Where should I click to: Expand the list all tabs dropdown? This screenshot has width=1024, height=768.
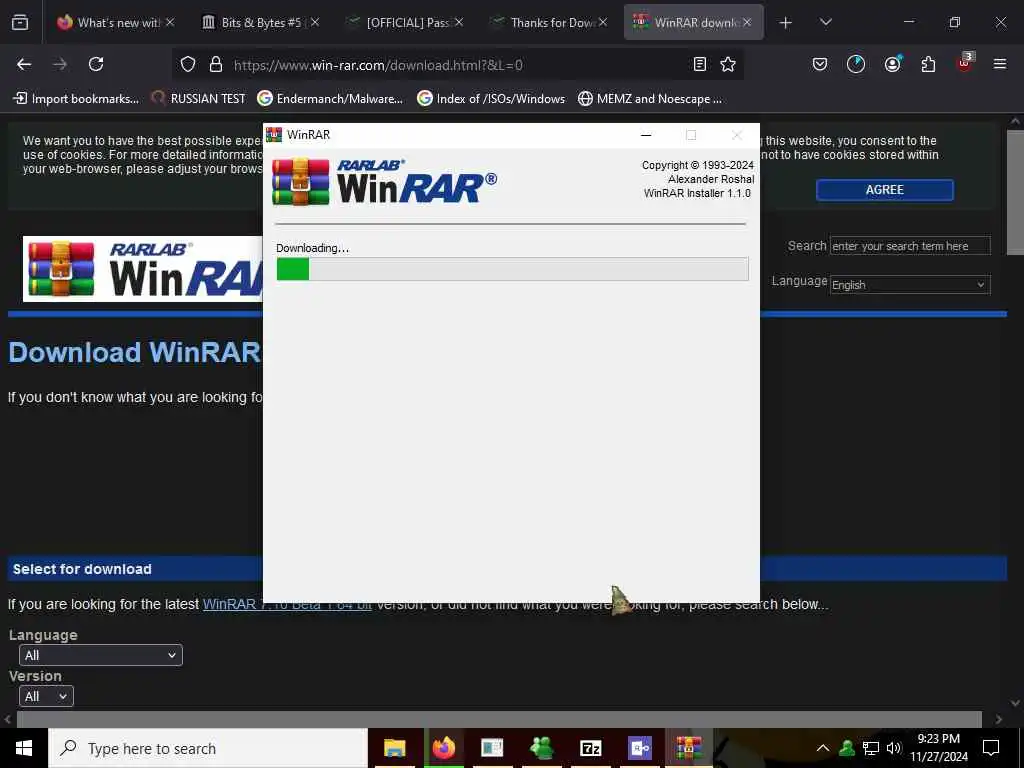[825, 22]
